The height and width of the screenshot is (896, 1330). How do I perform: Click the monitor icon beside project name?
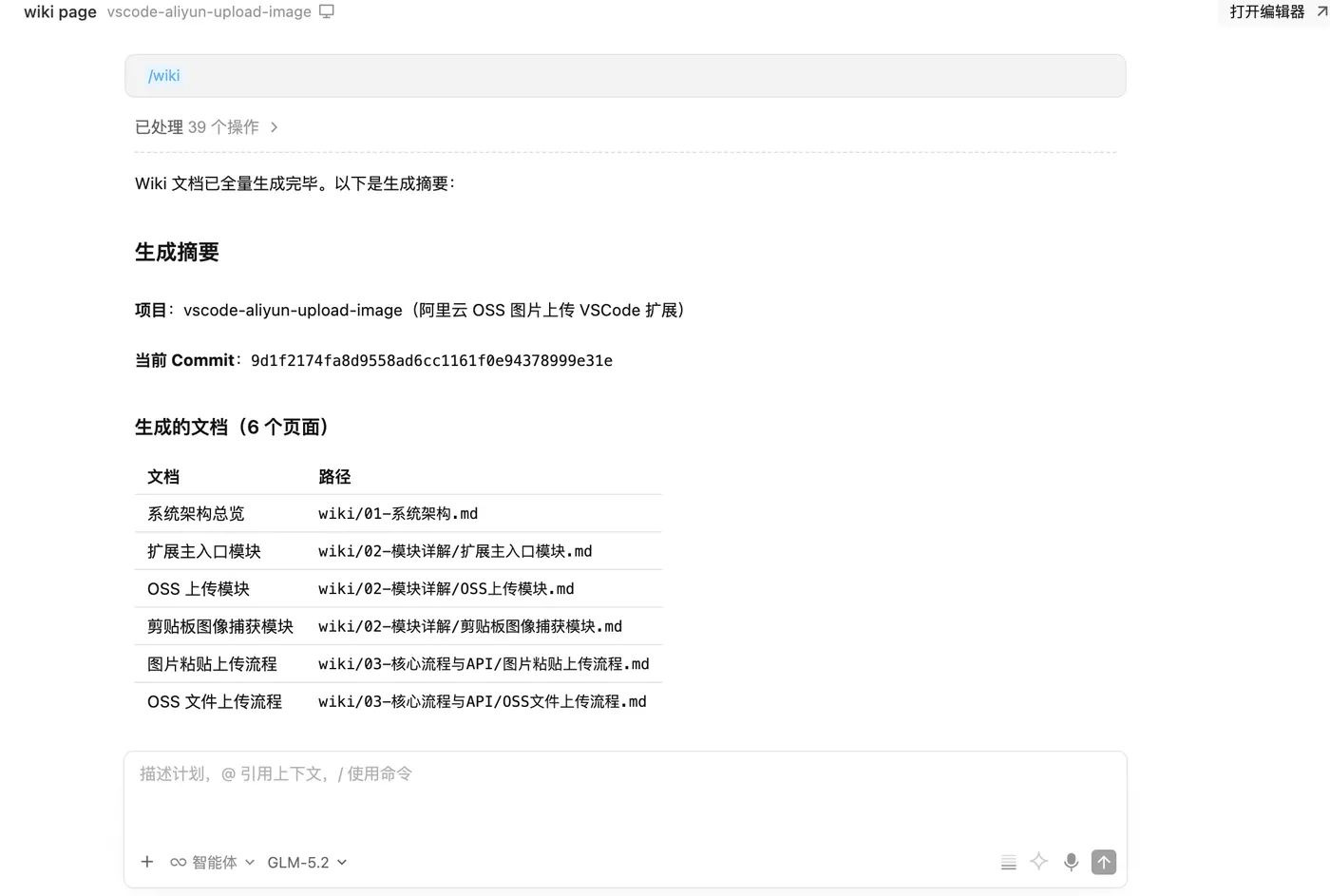click(327, 11)
